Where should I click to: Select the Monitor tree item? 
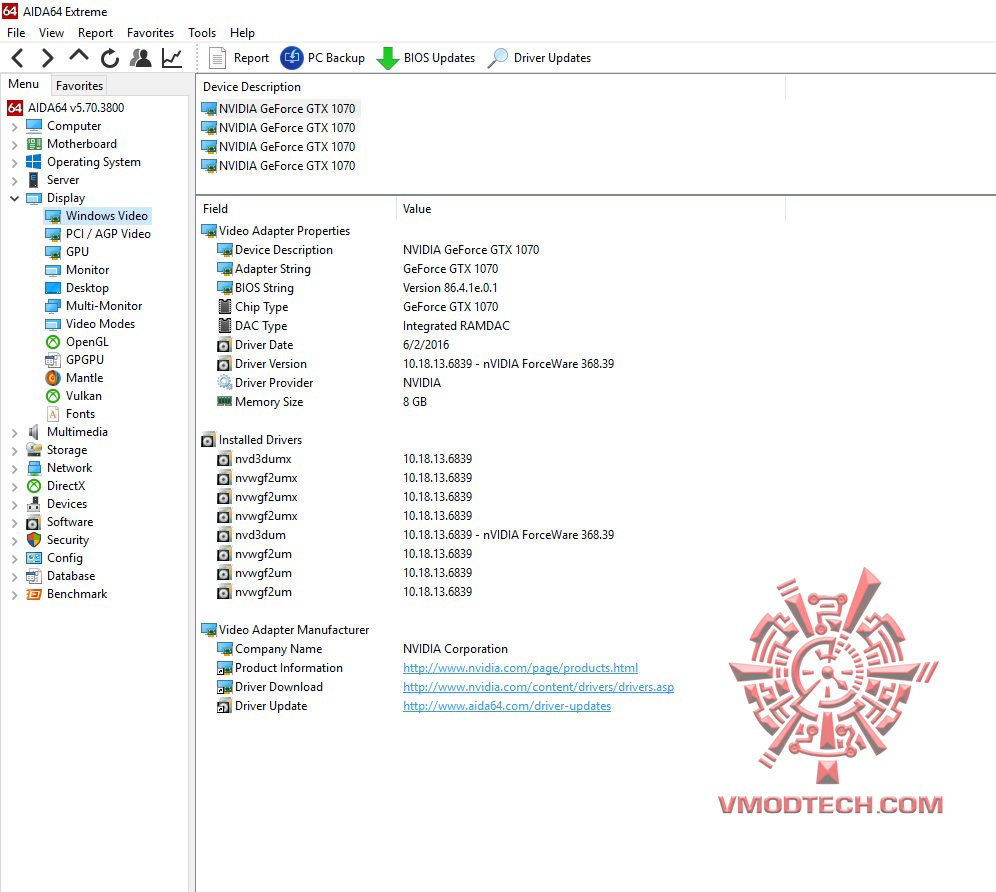(x=77, y=270)
